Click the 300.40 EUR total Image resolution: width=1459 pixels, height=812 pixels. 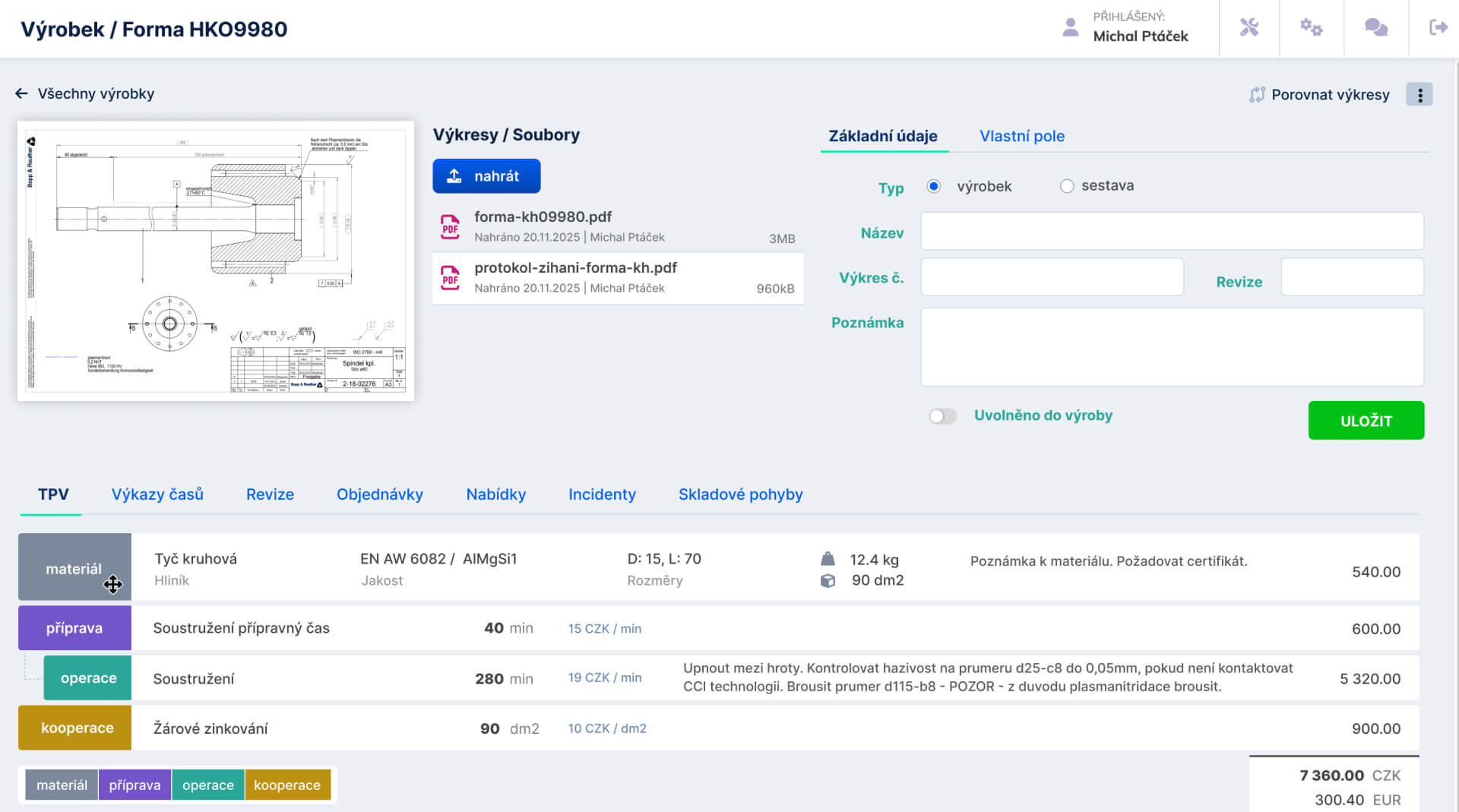coord(1358,800)
